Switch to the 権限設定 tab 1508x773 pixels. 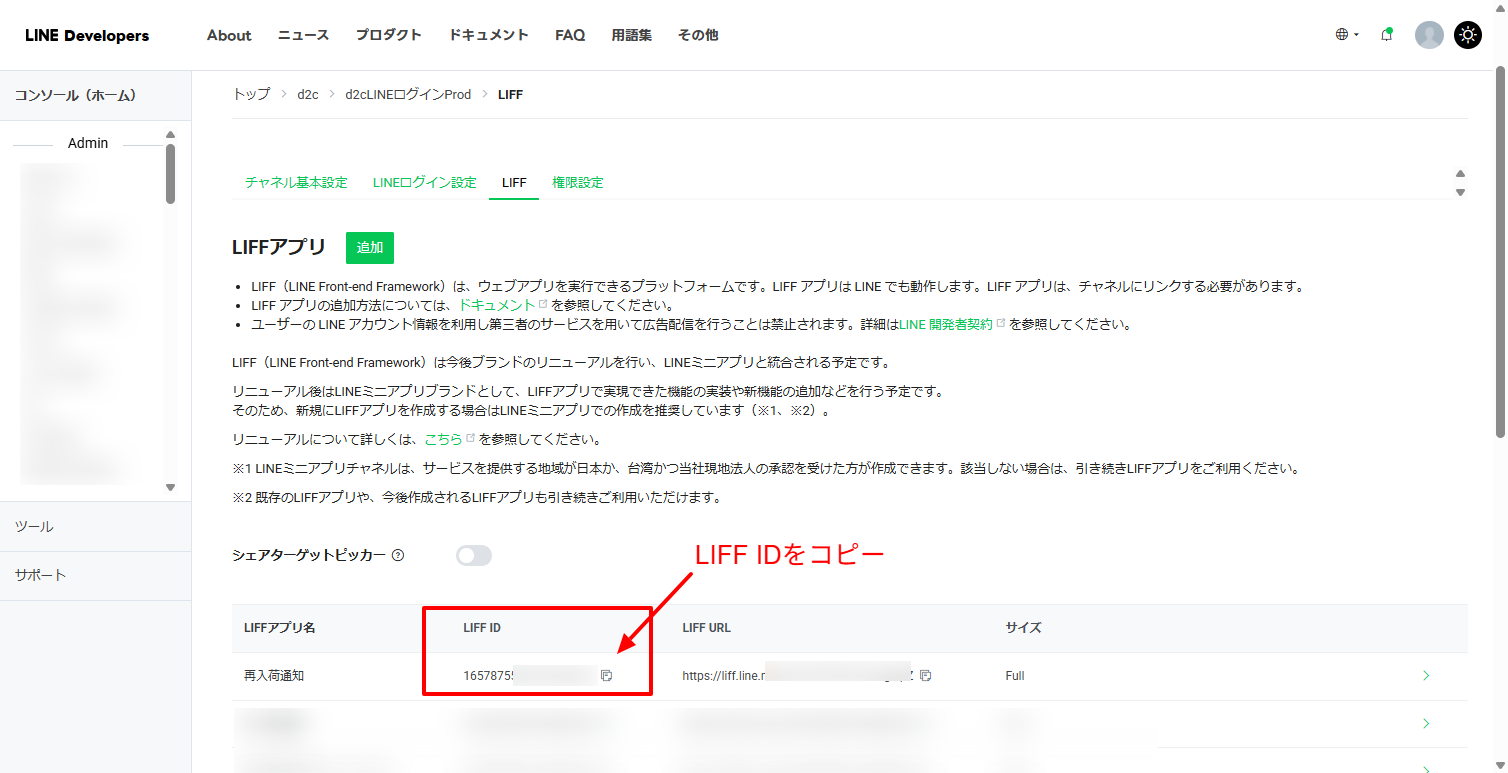(x=578, y=183)
